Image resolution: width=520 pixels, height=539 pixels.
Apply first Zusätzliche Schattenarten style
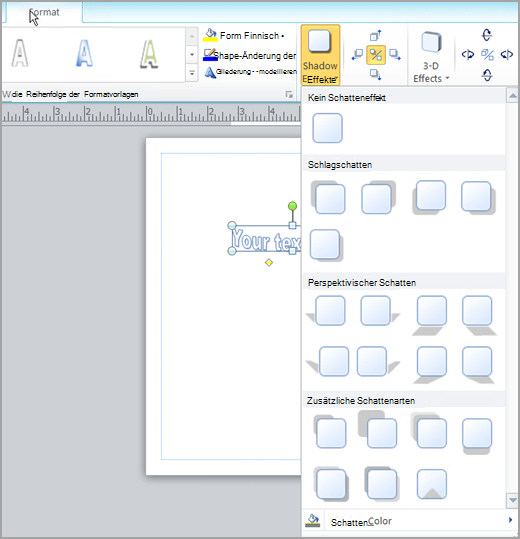(330, 431)
